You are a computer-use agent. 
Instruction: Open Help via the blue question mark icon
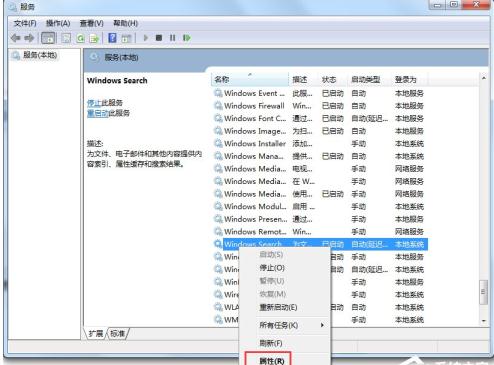(x=112, y=38)
